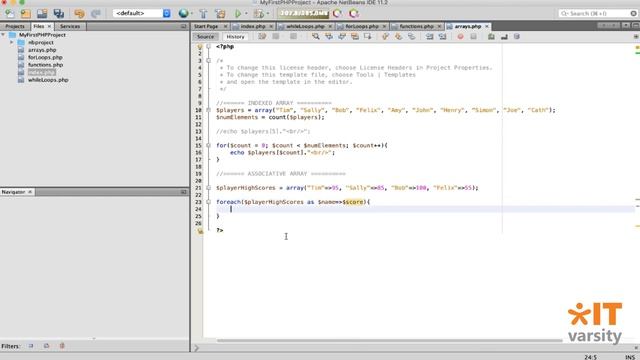Open the dropdown arrow beside Debug Project

(268, 13)
